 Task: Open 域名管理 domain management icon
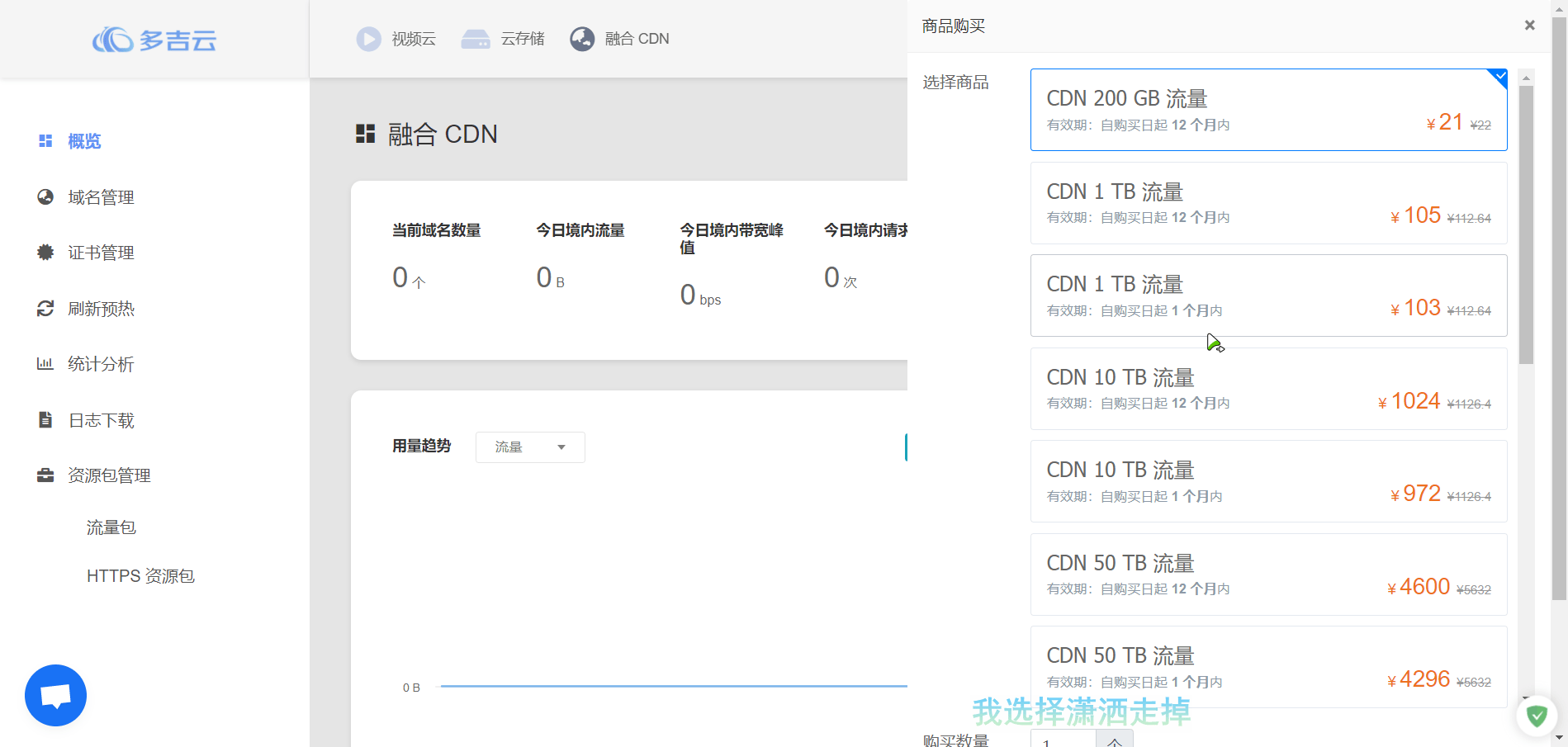point(45,196)
